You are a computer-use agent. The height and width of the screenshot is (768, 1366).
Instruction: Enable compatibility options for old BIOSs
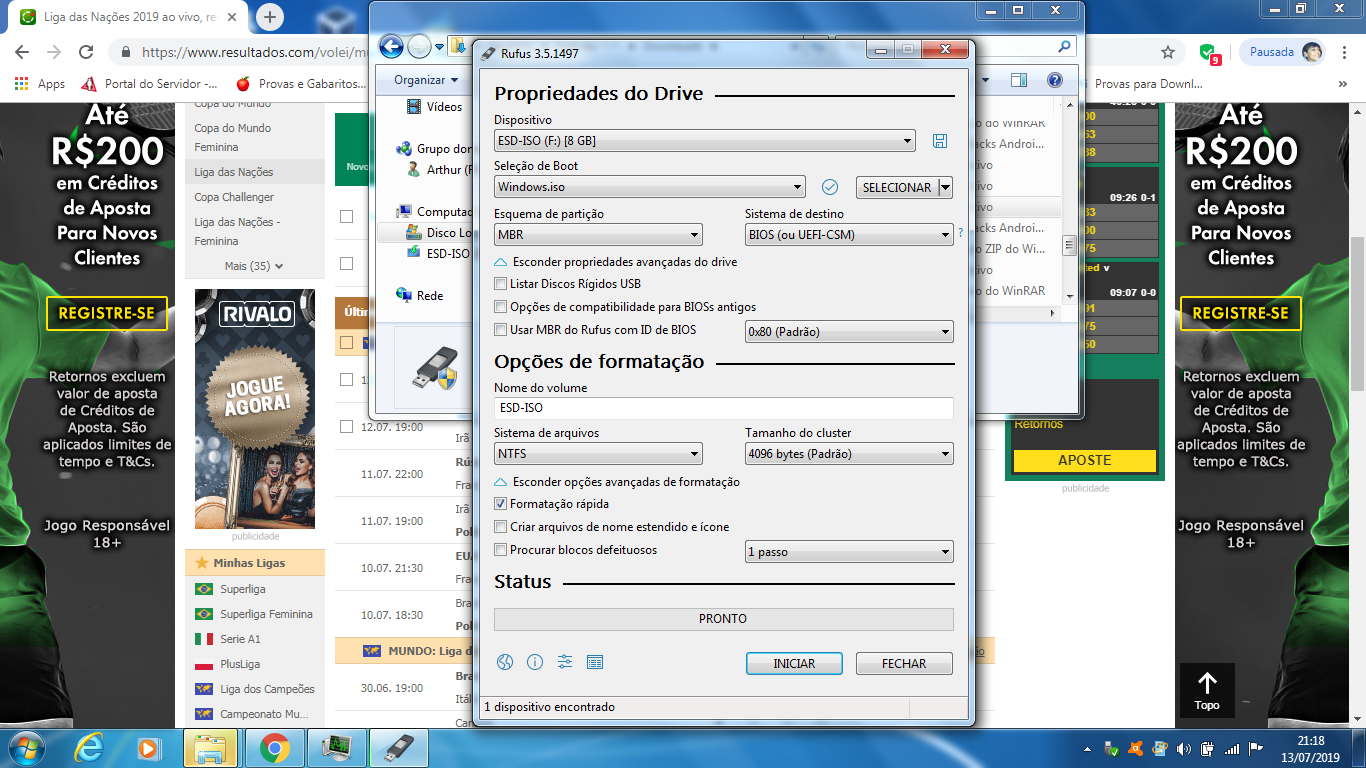pos(501,307)
